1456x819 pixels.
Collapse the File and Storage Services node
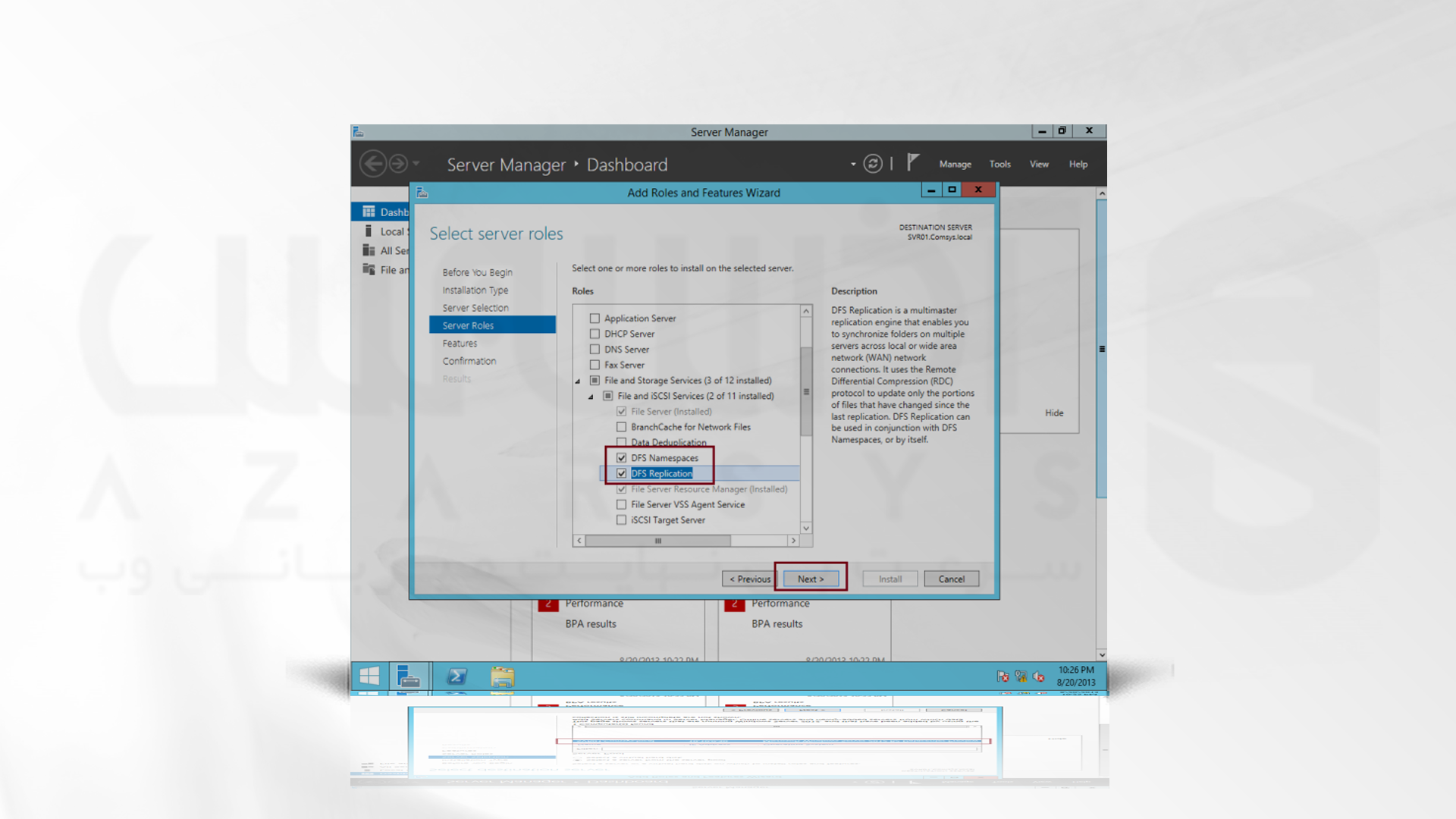coord(579,380)
